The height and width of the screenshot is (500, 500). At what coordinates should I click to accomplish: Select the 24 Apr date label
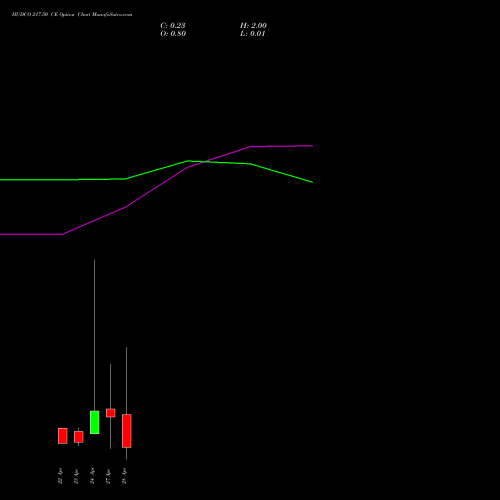click(92, 476)
